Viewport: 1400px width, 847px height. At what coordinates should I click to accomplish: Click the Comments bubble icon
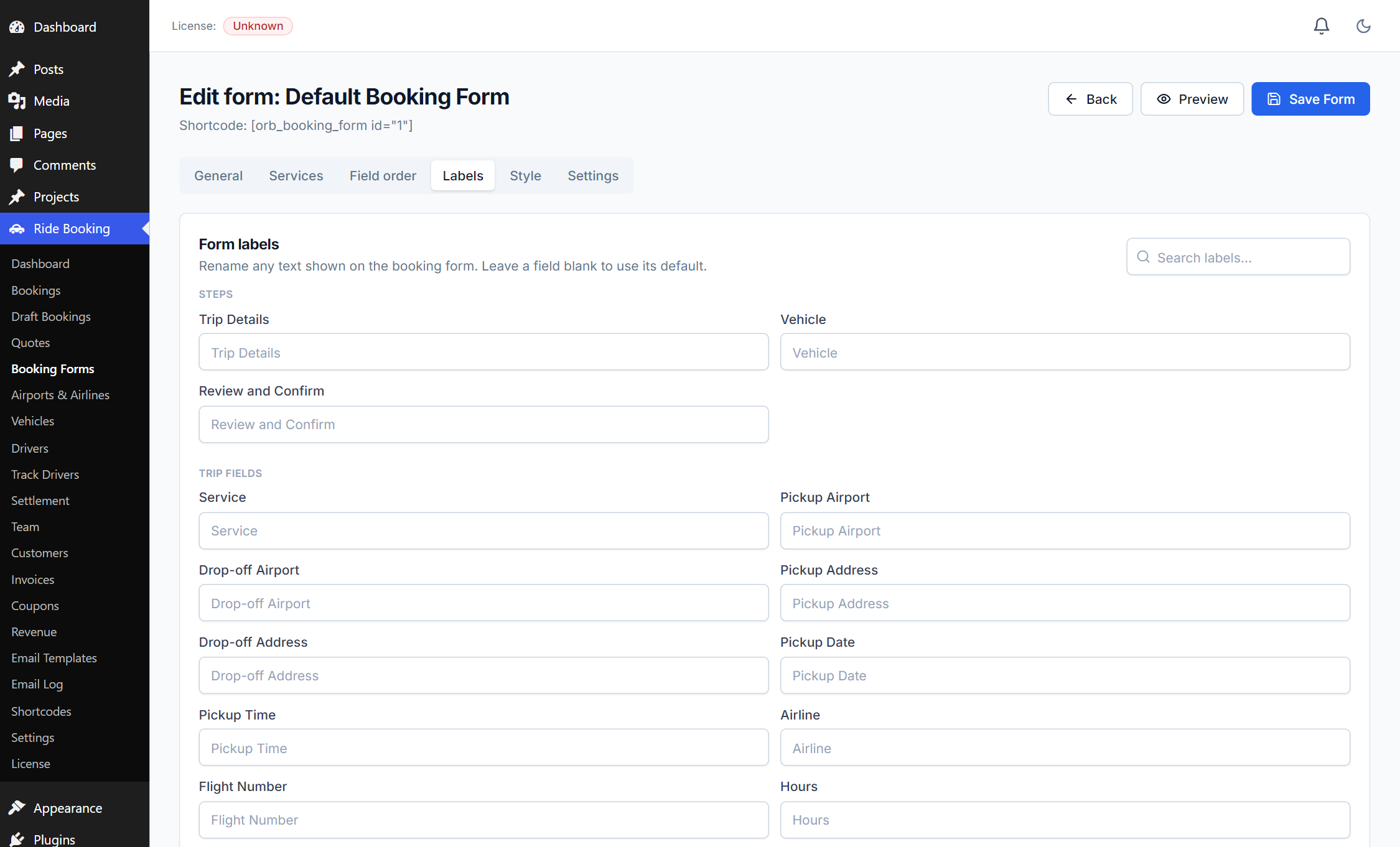tap(17, 165)
